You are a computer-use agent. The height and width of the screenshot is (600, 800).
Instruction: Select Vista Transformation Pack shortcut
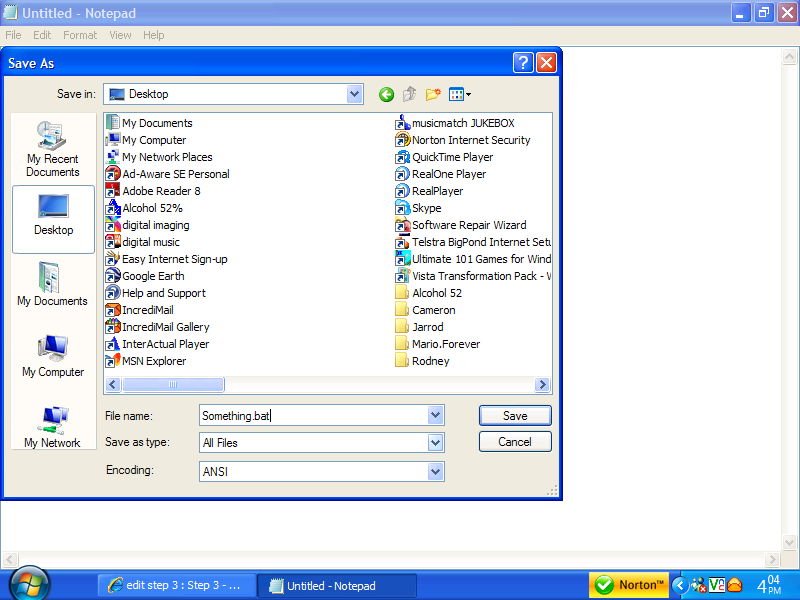coord(473,276)
